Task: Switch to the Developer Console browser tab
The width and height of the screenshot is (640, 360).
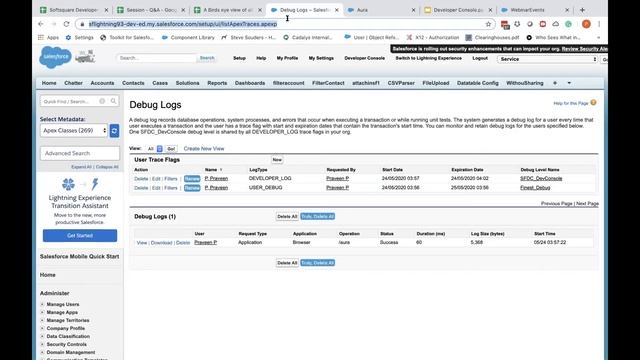Action: point(458,10)
